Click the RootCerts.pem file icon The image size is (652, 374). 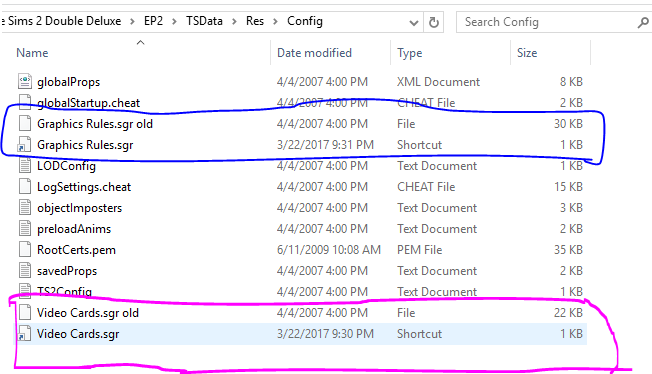[x=25, y=250]
